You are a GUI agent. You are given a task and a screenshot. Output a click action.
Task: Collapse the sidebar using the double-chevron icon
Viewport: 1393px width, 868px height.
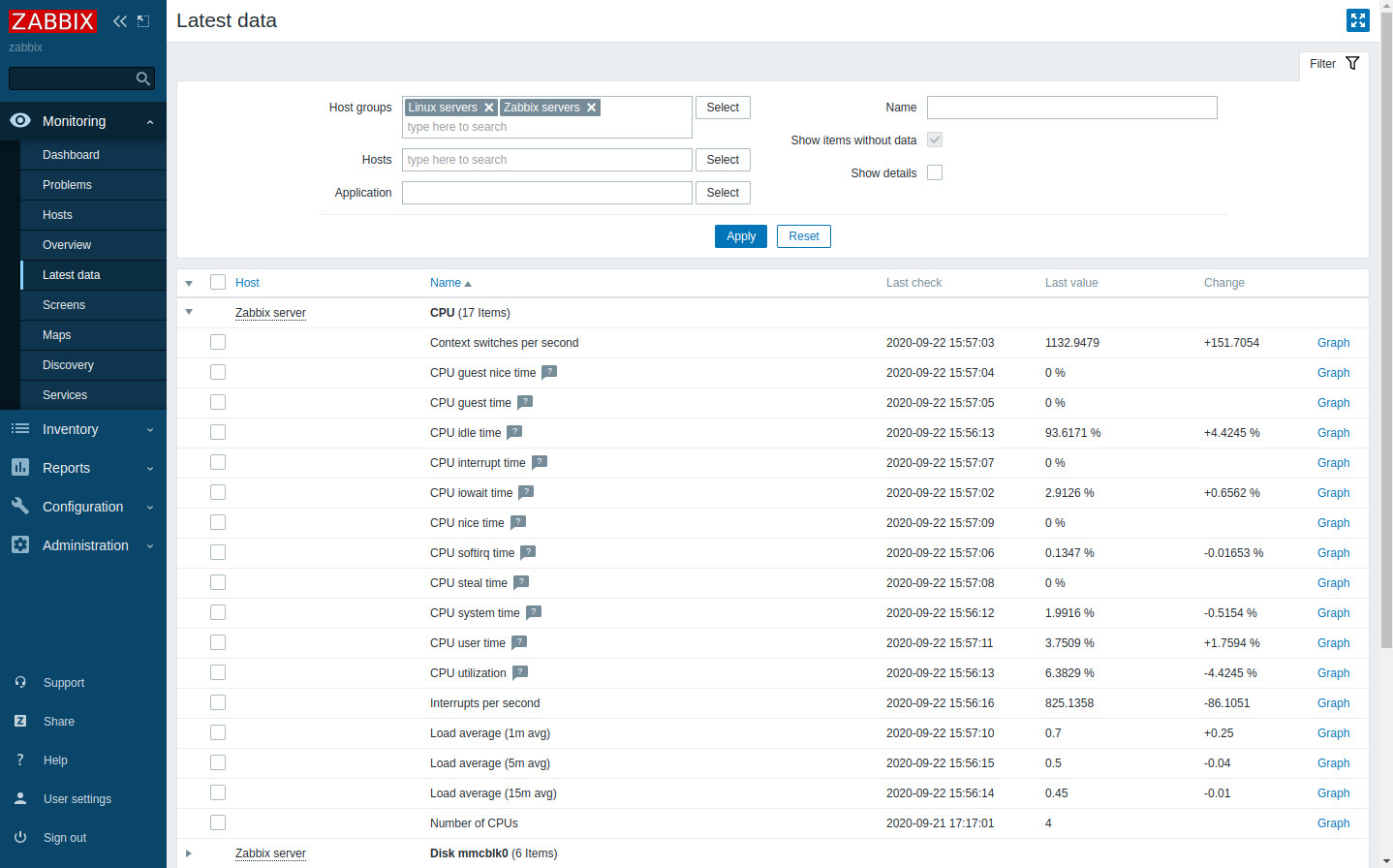[119, 20]
